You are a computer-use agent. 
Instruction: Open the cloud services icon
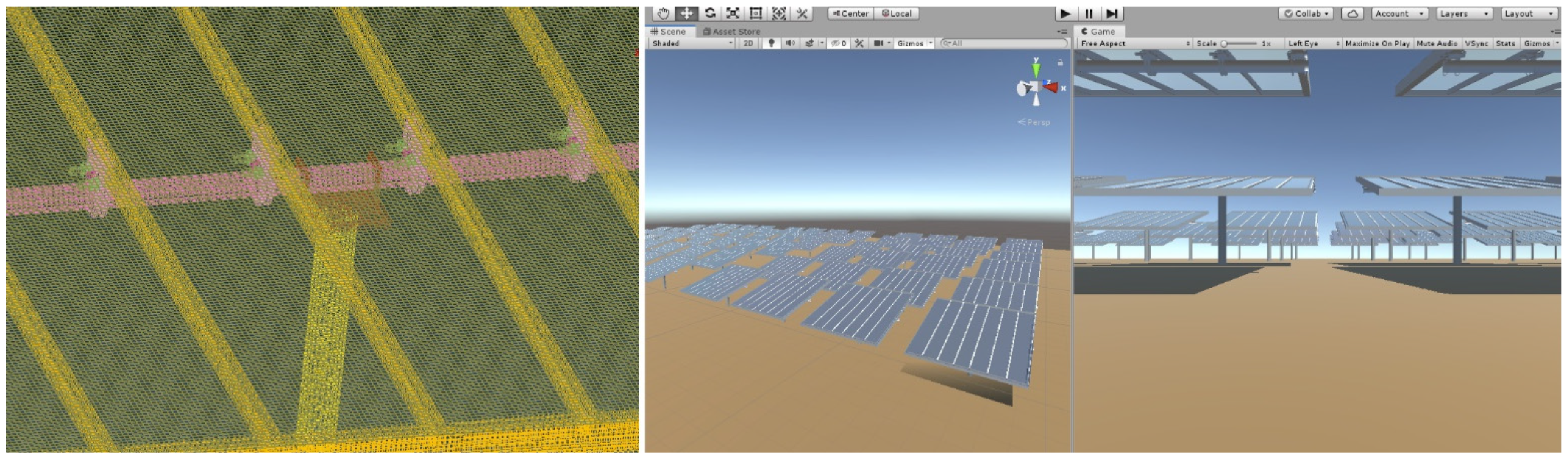click(1352, 13)
